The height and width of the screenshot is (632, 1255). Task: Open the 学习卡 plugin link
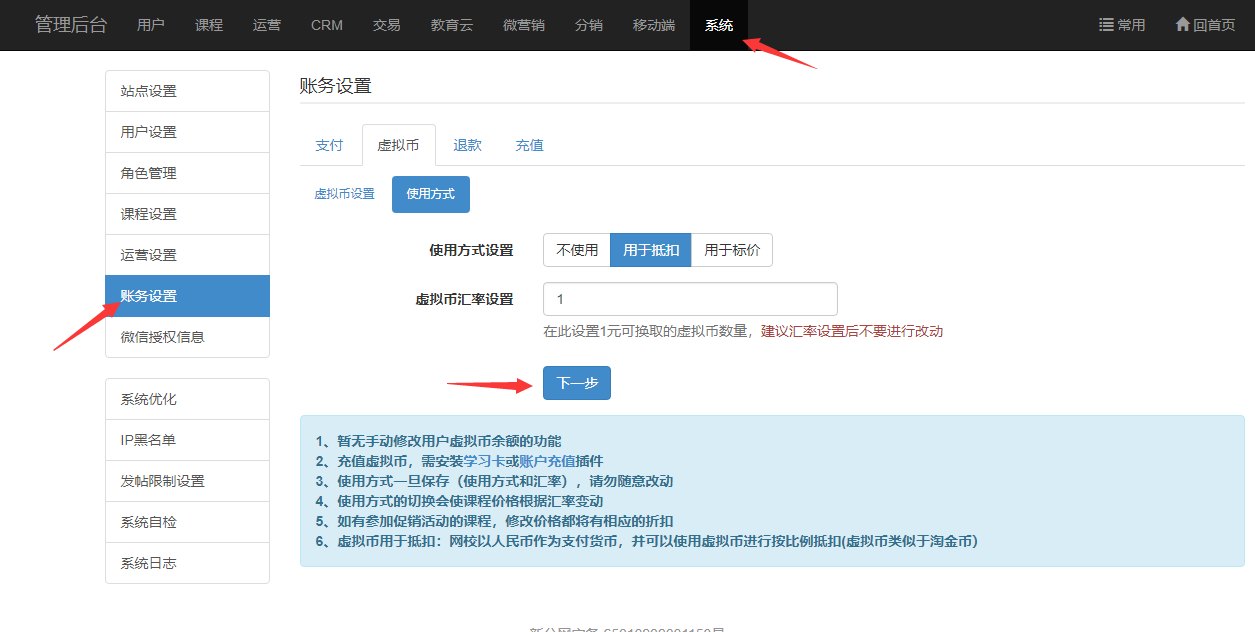coord(483,461)
